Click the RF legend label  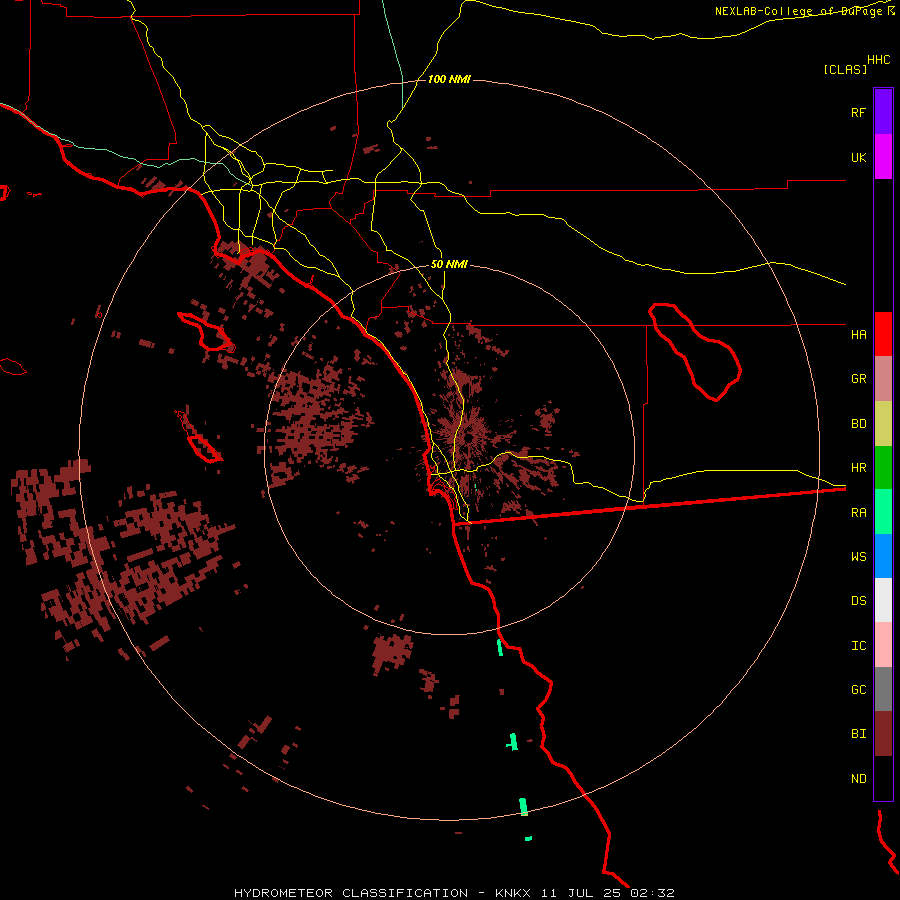[x=858, y=112]
